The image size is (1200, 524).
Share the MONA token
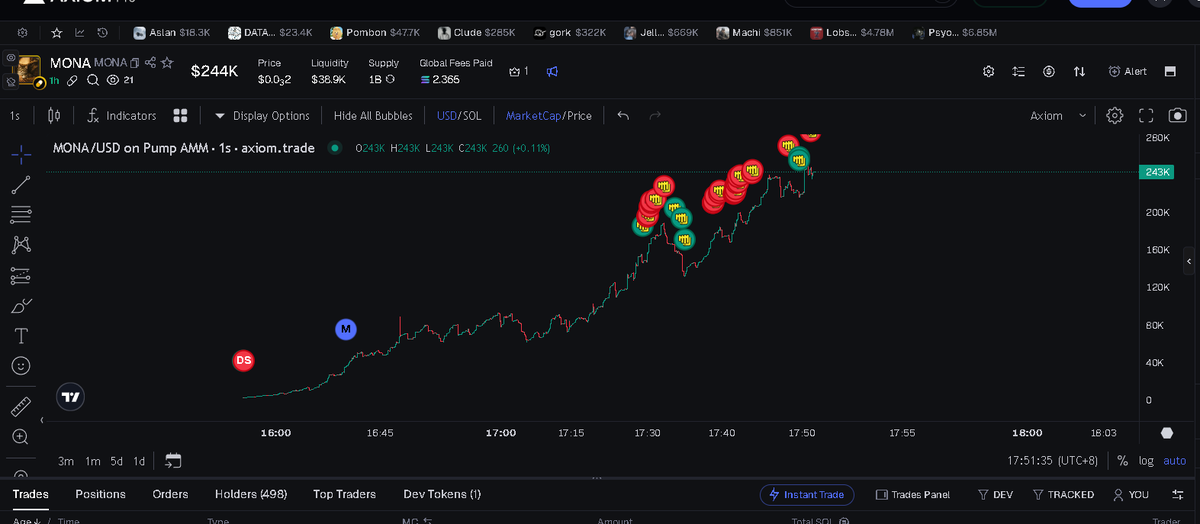tap(151, 63)
